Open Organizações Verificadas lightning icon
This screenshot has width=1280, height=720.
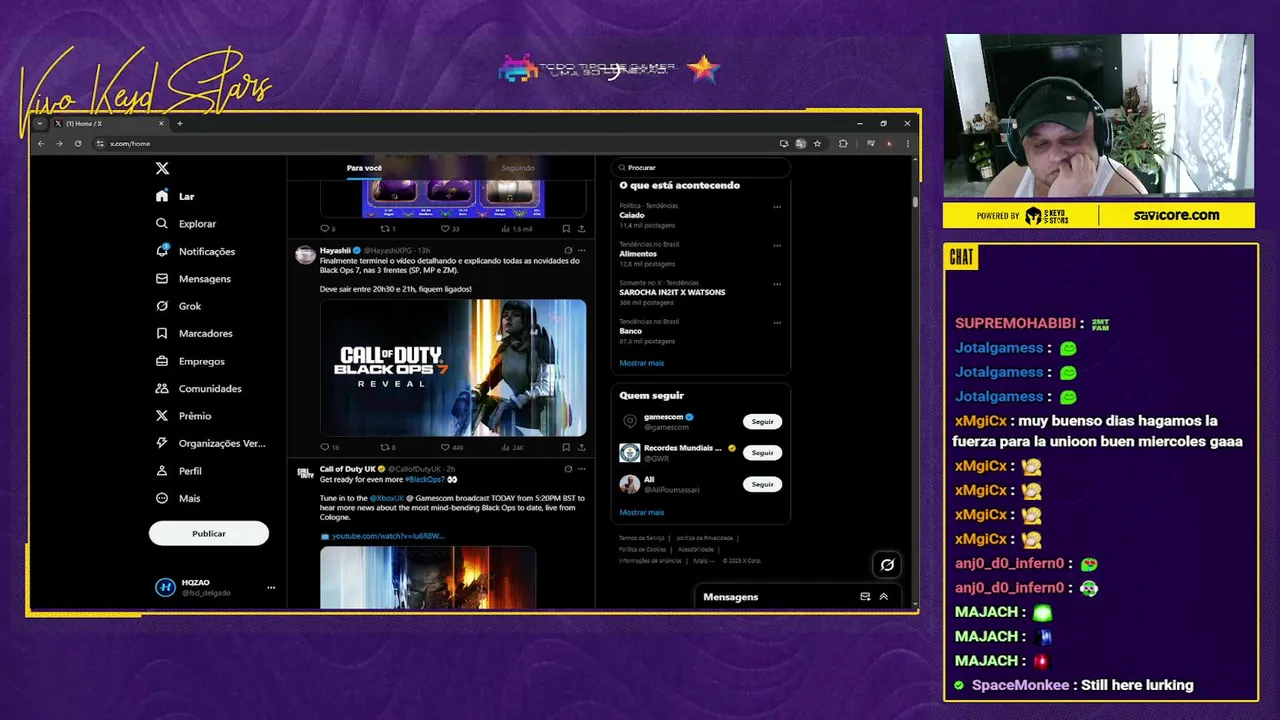click(162, 443)
